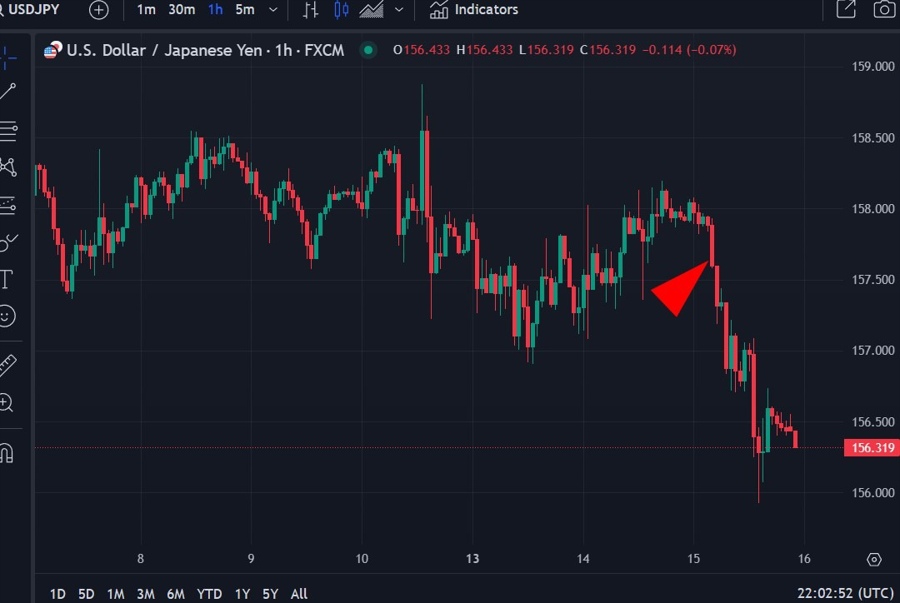
Task: Set date range to 5D
Action: pyautogui.click(x=86, y=594)
